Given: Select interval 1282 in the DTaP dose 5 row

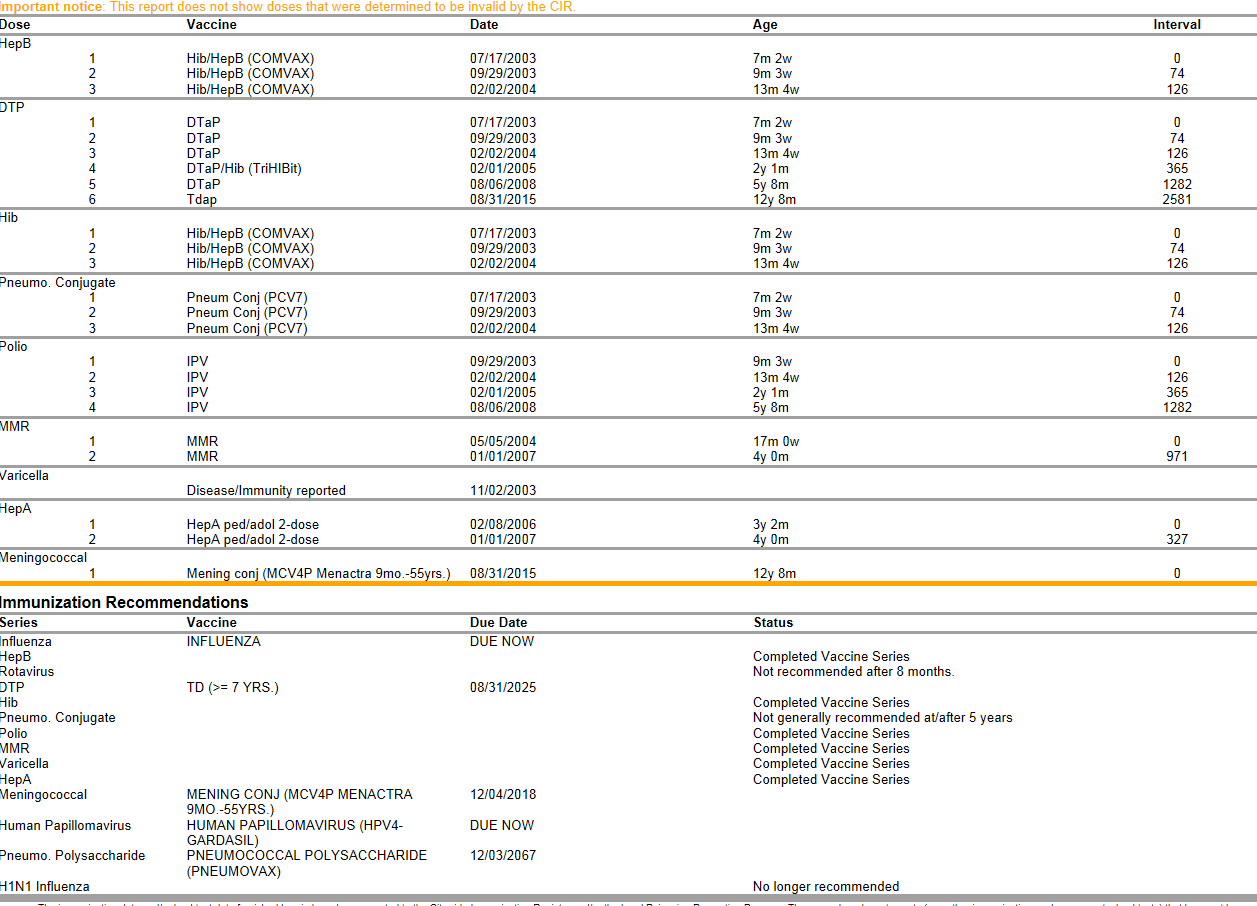Looking at the screenshot, I should click(x=1177, y=184).
